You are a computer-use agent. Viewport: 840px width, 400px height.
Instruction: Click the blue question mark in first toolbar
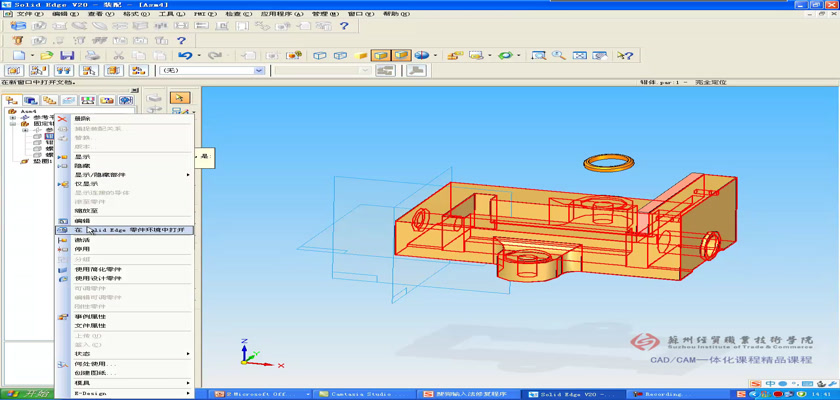[x=344, y=25]
